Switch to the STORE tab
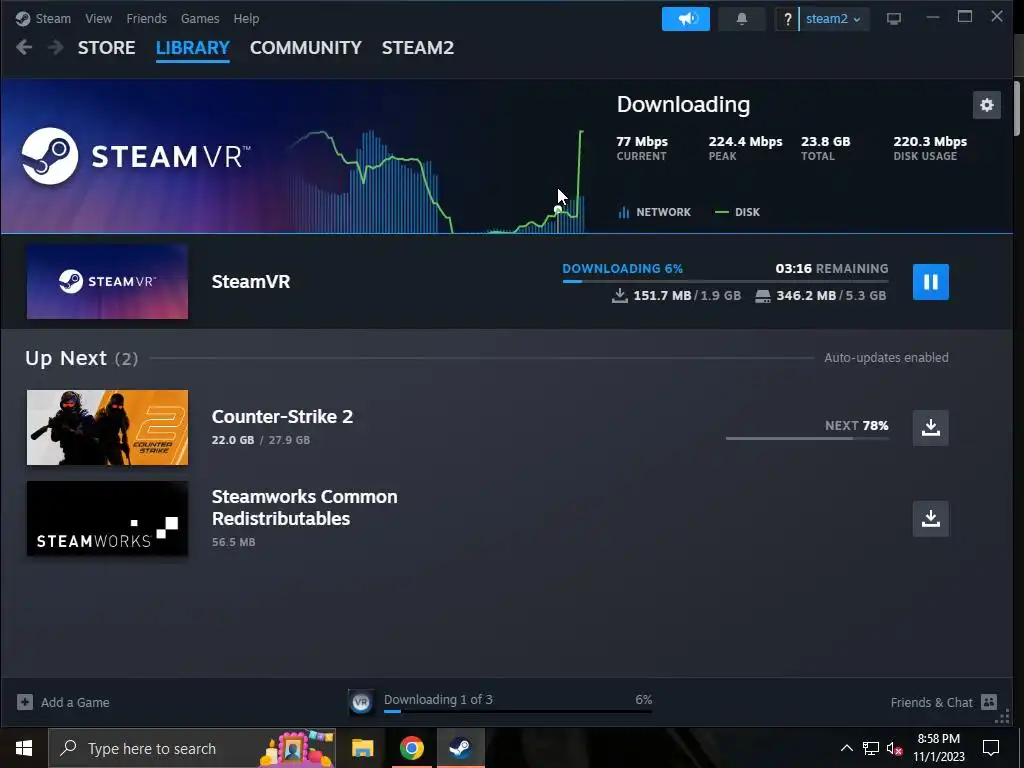 coord(106,48)
